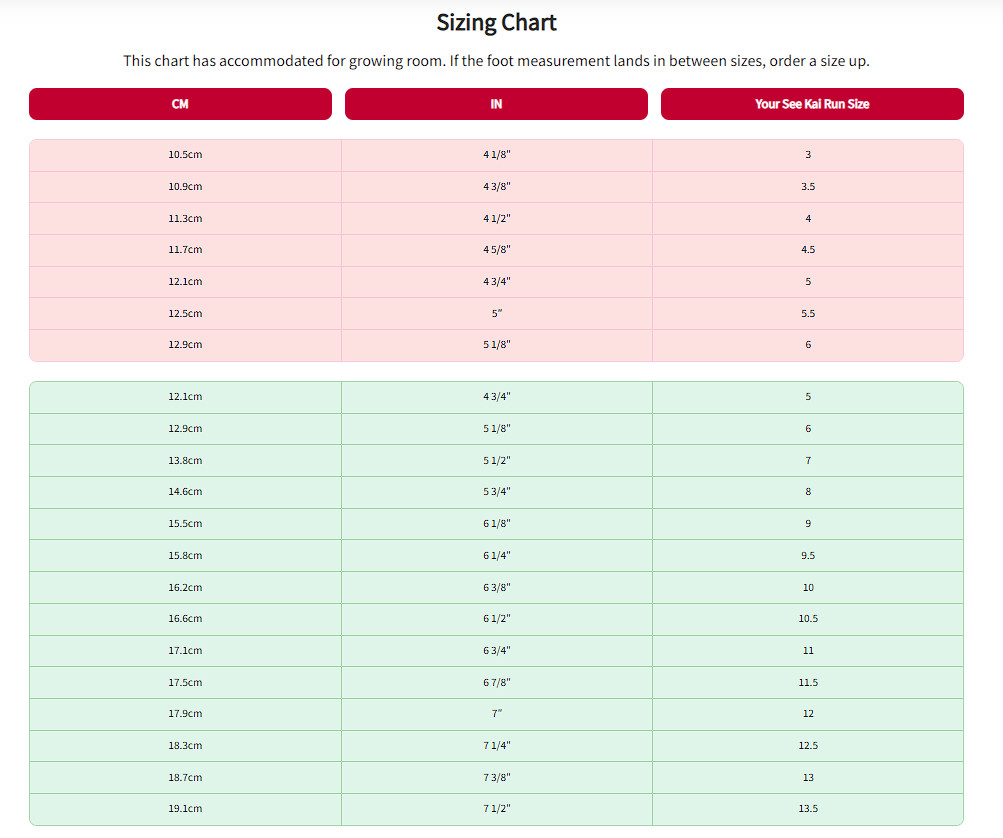The image size is (1003, 838).
Task: Pick size 13 in the 18.7cm row
Action: point(808,778)
